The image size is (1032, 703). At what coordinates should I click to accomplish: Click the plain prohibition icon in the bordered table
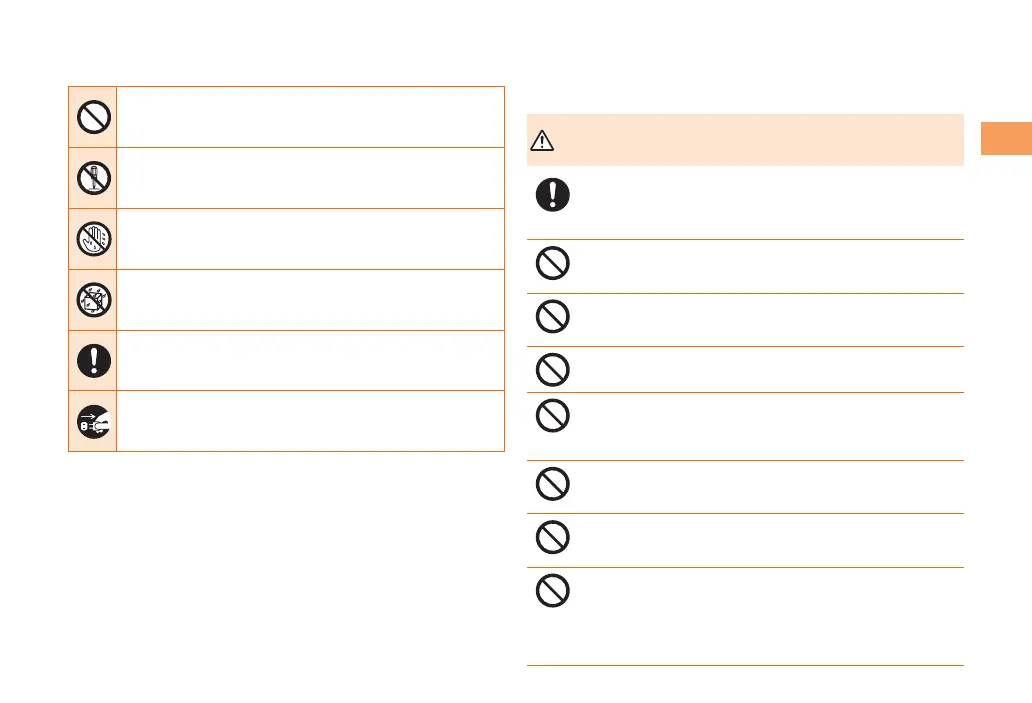[x=92, y=117]
